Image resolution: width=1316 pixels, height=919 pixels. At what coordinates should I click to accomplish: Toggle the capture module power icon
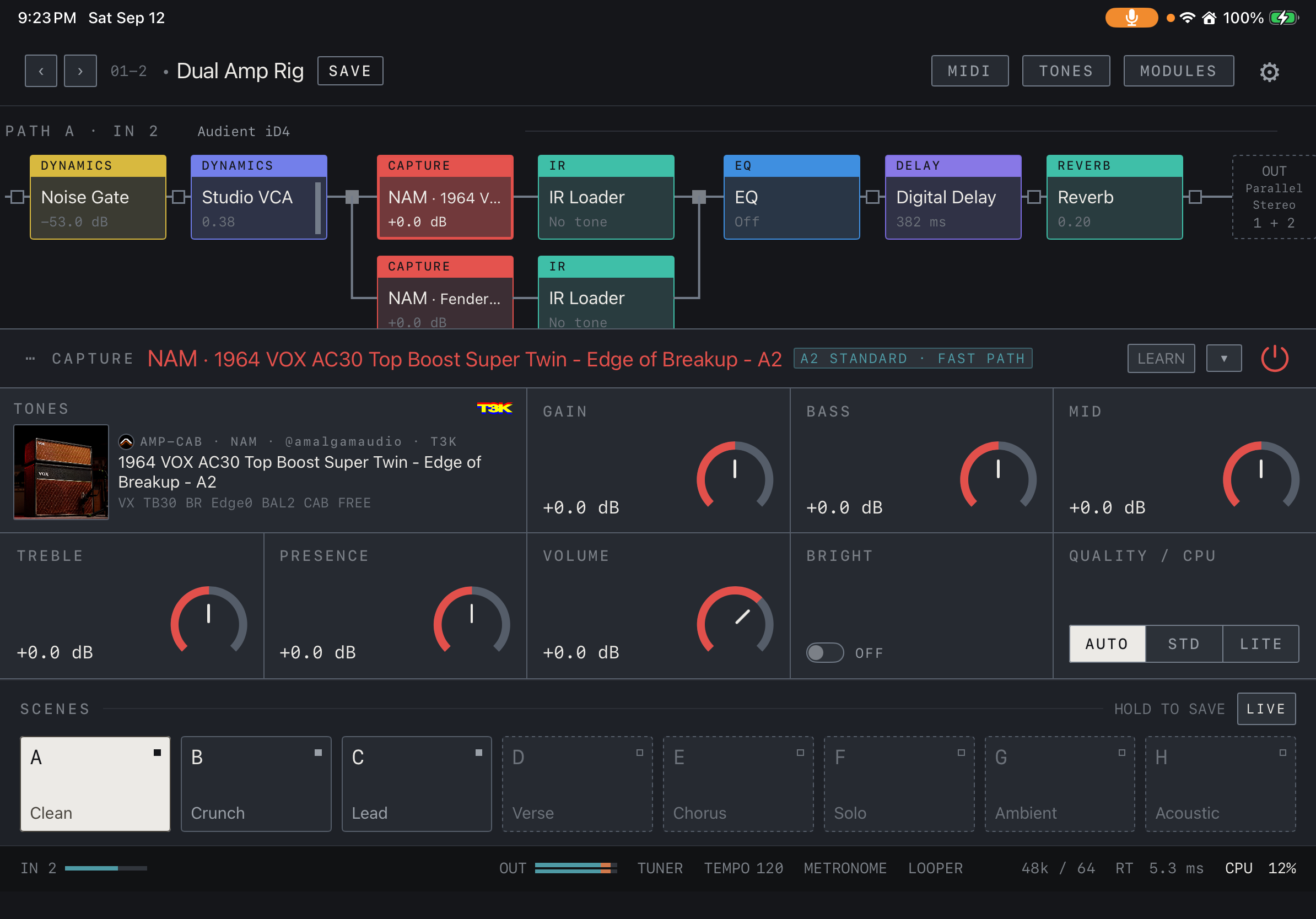pos(1275,359)
